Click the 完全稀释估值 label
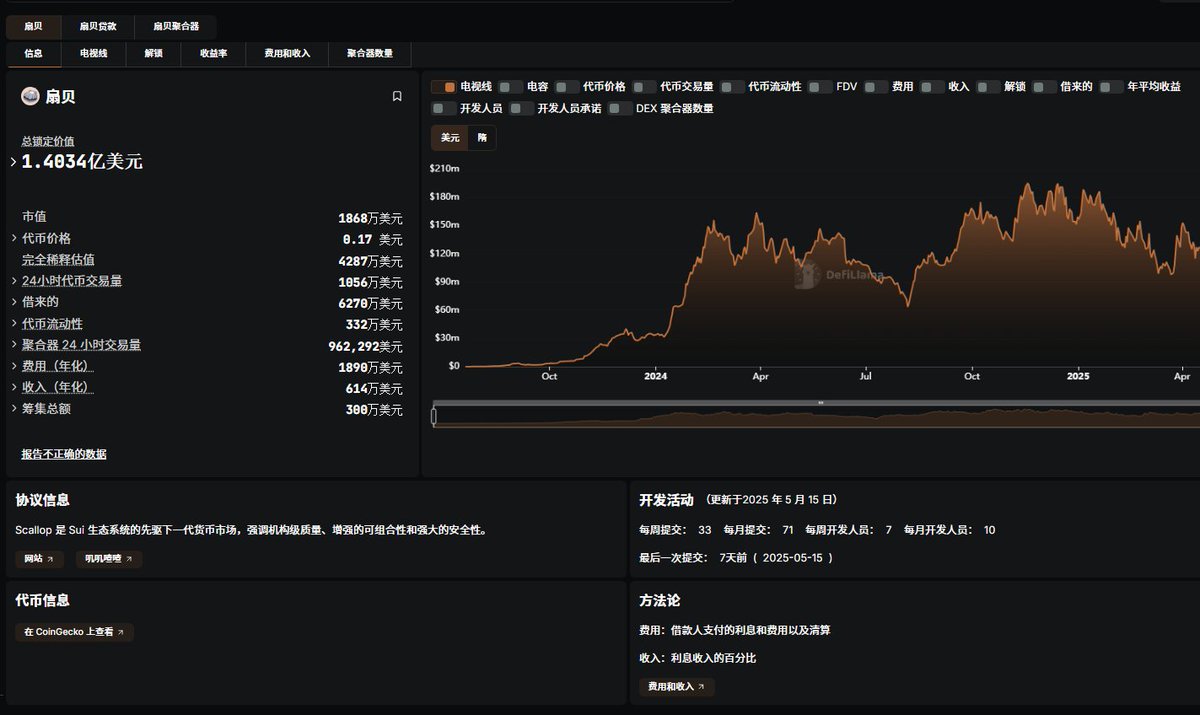 (58, 260)
